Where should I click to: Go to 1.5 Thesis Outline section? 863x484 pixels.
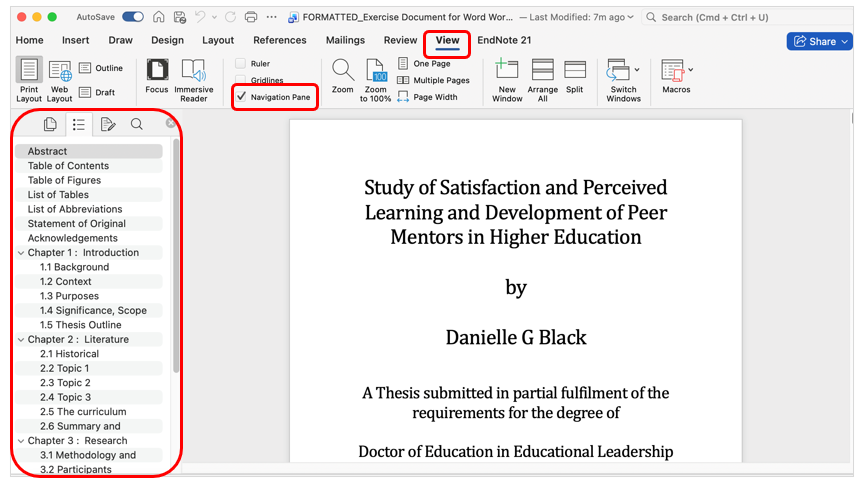[x=89, y=325]
